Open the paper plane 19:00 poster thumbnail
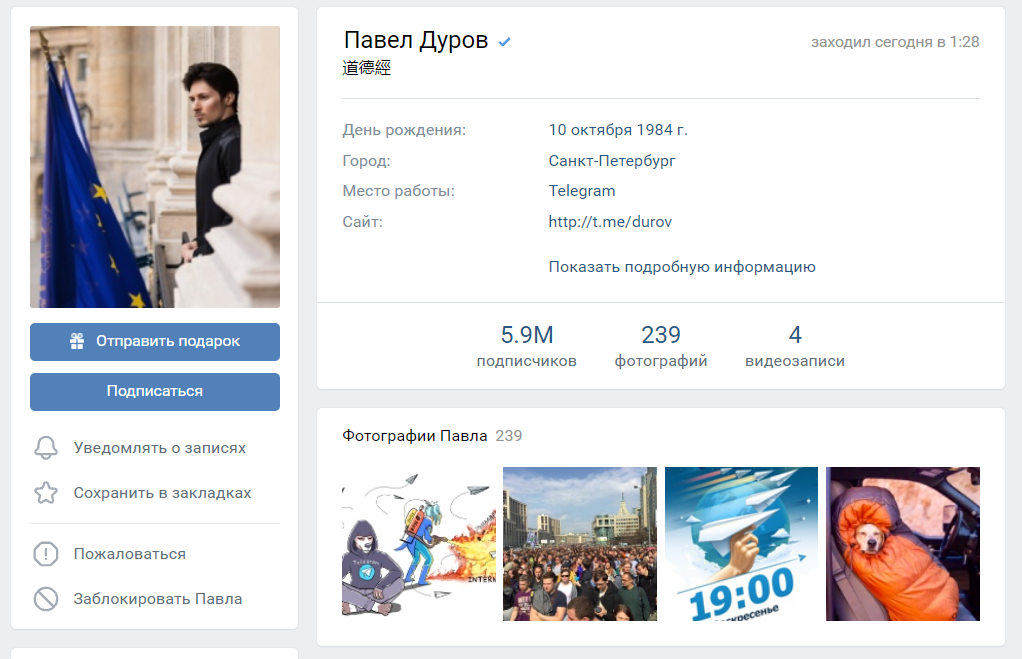This screenshot has height=659, width=1022. (741, 544)
